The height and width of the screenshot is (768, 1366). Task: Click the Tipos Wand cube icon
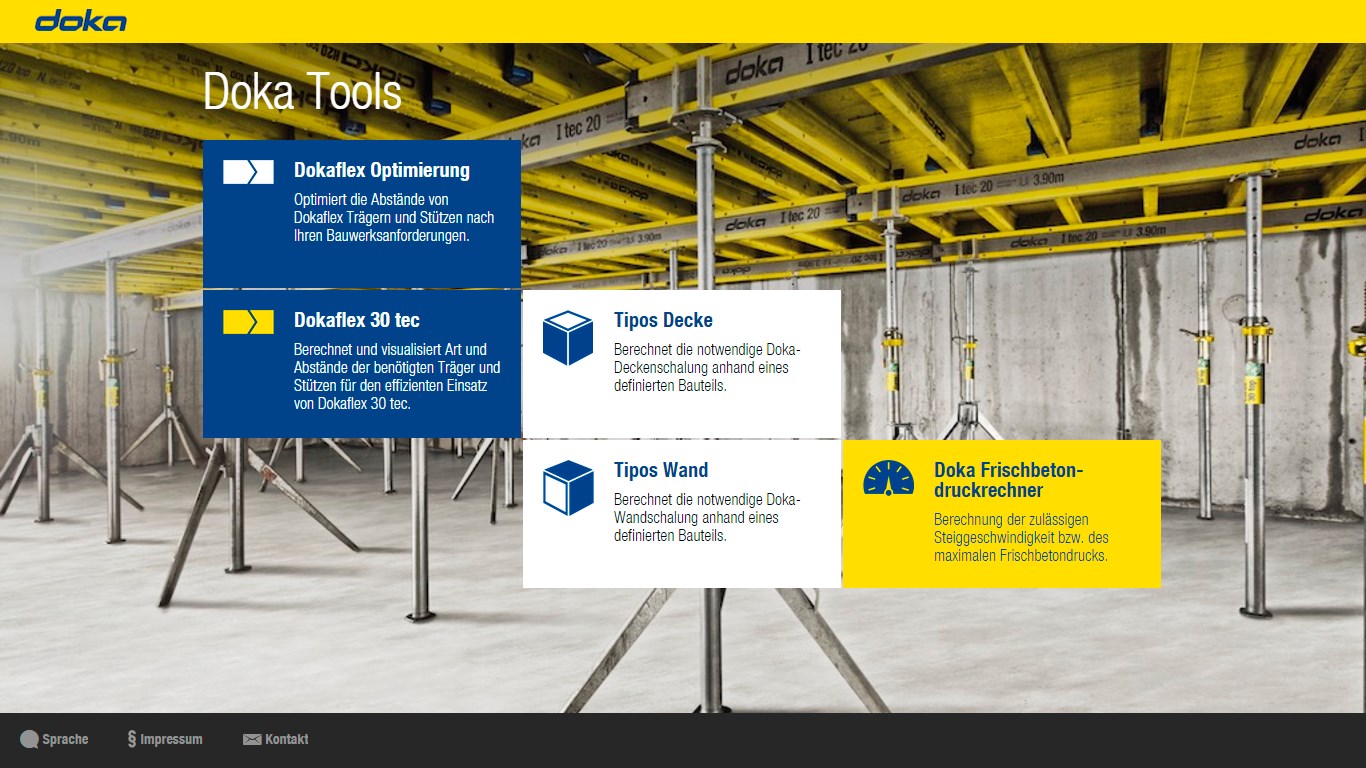coord(568,487)
